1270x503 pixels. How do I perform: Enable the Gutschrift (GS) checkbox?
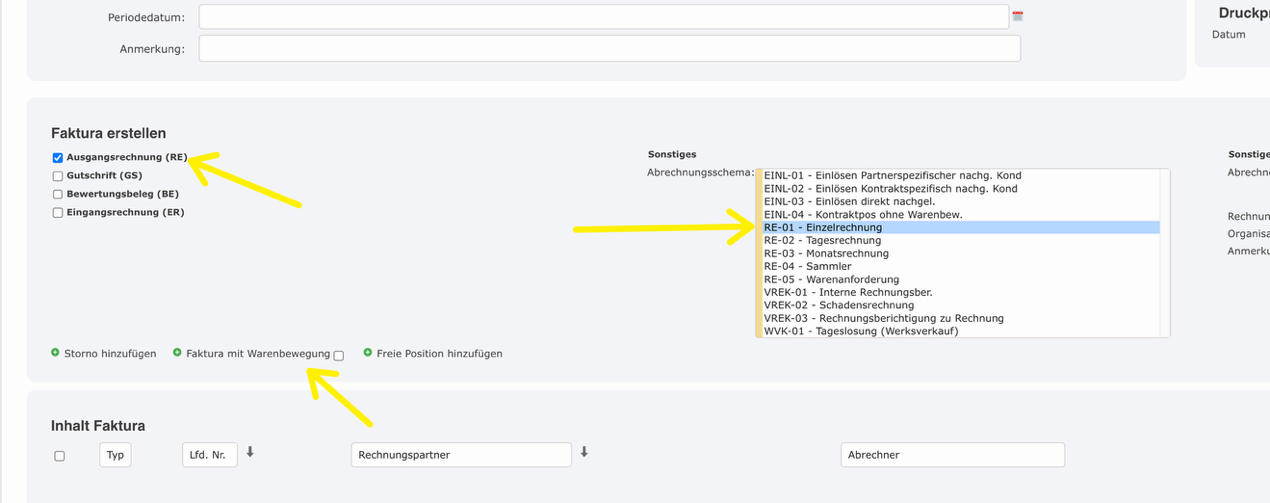58,176
